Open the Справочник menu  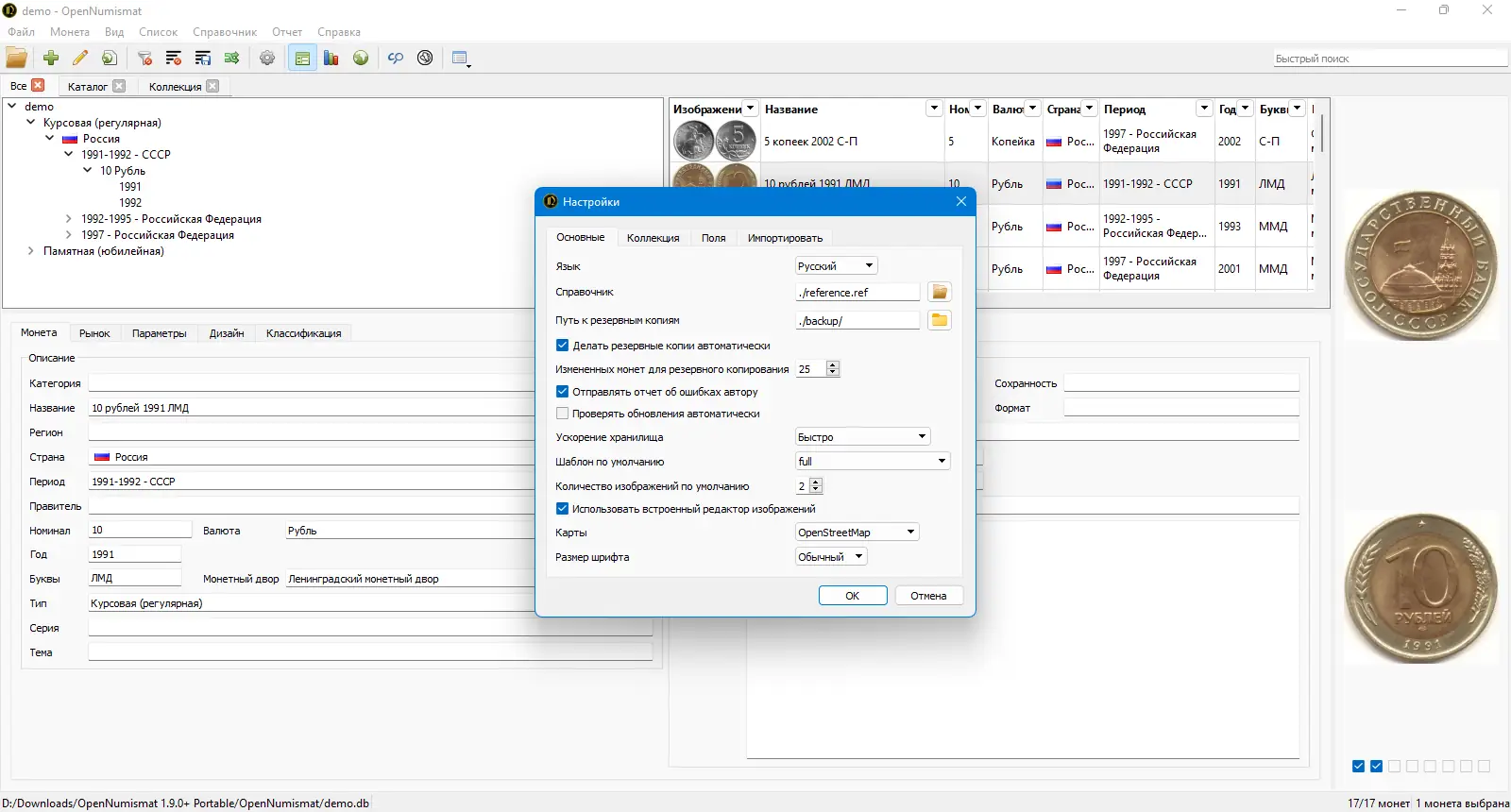(x=225, y=32)
